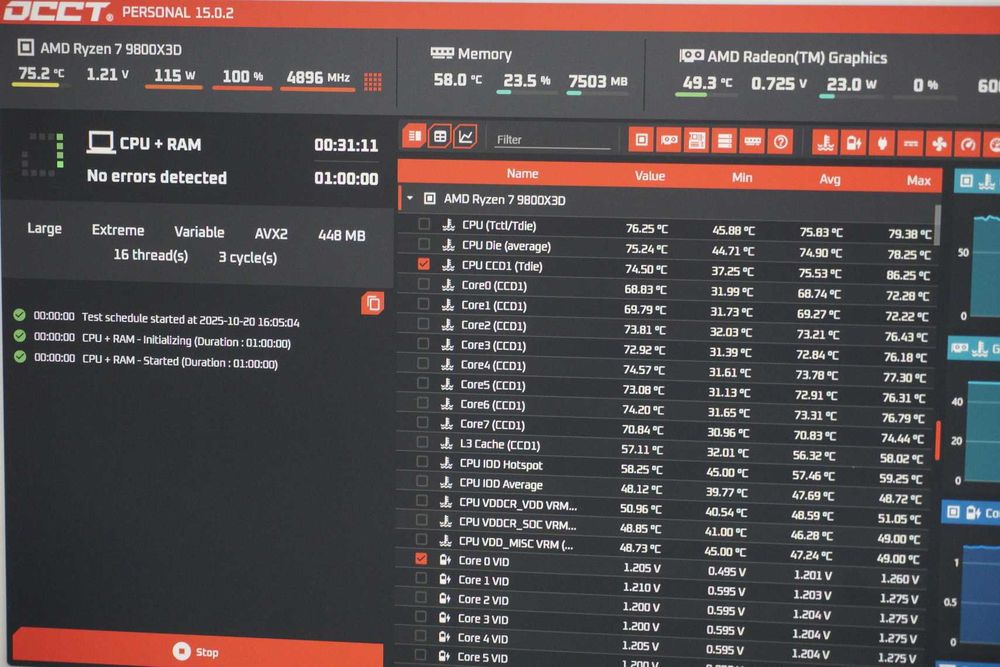Switch to the graph view layout
Screen dimensions: 1000x667
(x=466, y=136)
